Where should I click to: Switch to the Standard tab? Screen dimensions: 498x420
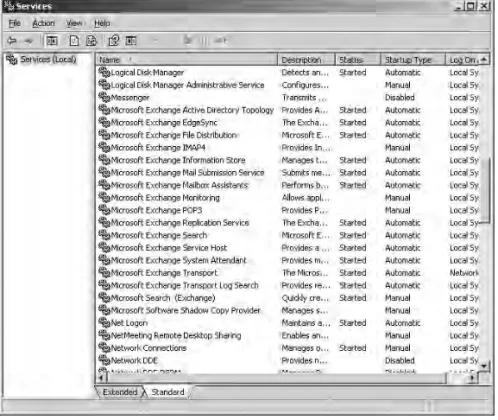click(x=168, y=392)
